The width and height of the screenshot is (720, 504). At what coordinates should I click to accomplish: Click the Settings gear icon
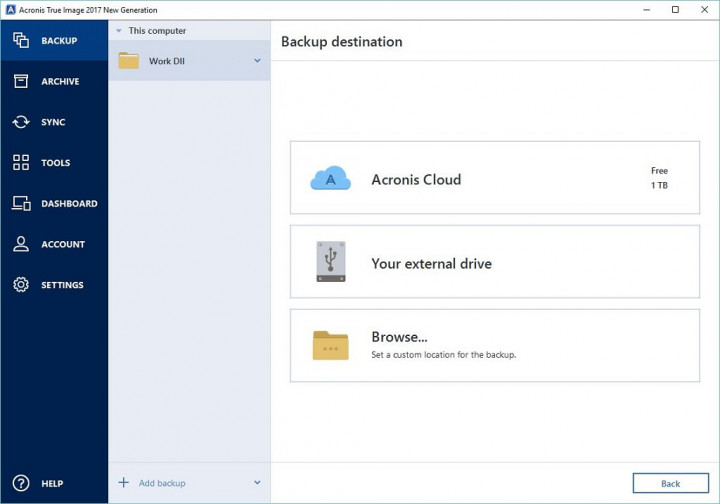21,285
